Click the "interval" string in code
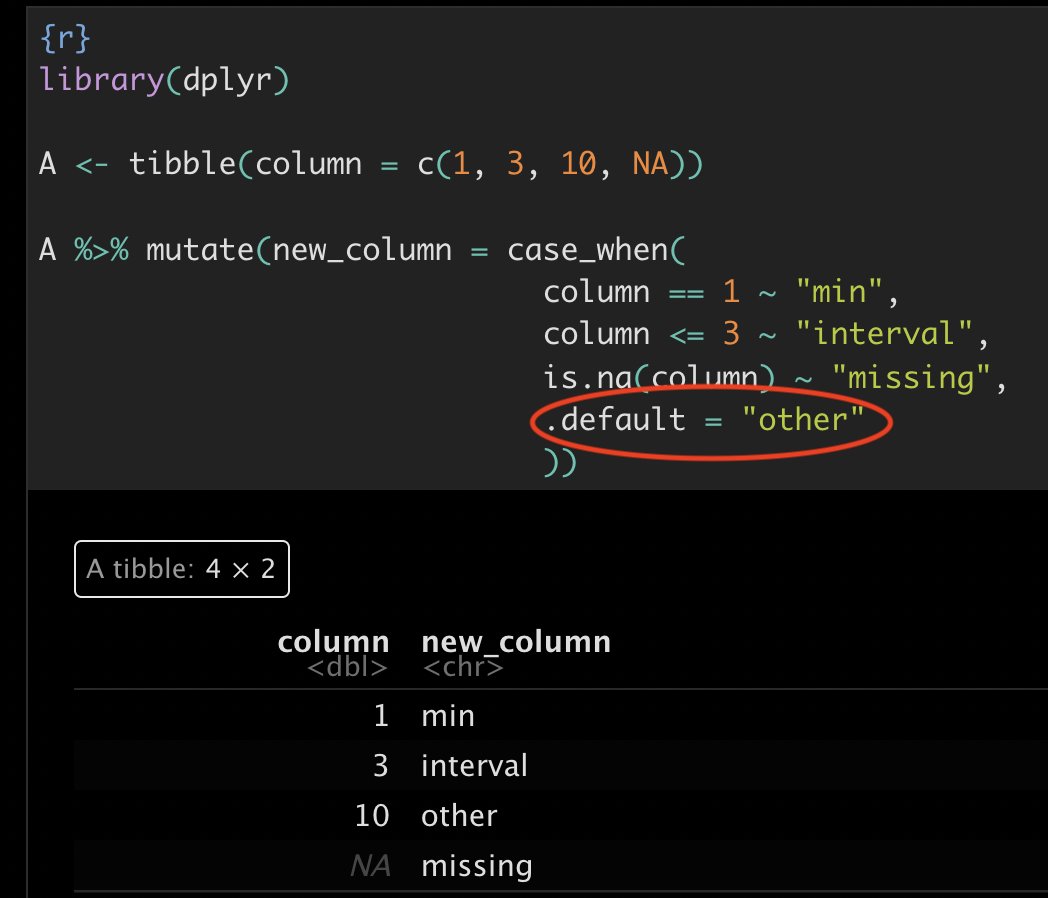 point(884,333)
